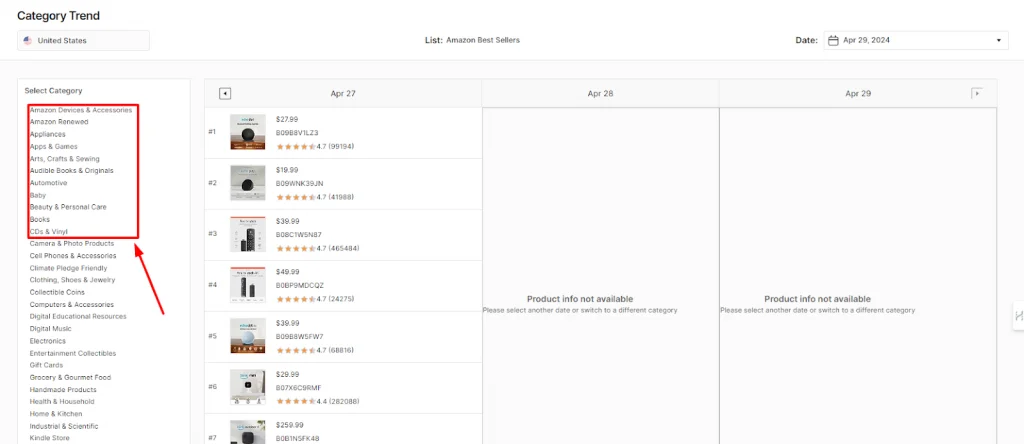Click ASIN text B07X6C9RMF

pos(298,387)
